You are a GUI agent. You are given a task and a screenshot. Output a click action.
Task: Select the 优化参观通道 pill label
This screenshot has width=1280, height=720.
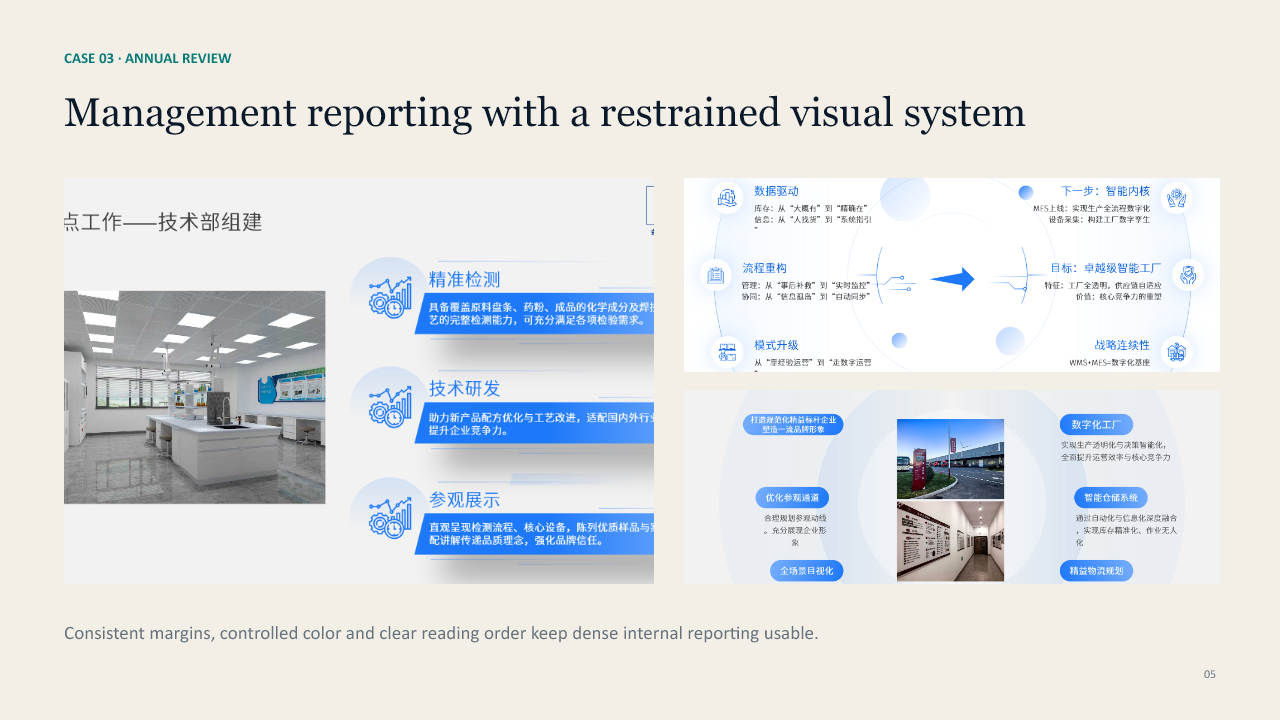(x=792, y=497)
